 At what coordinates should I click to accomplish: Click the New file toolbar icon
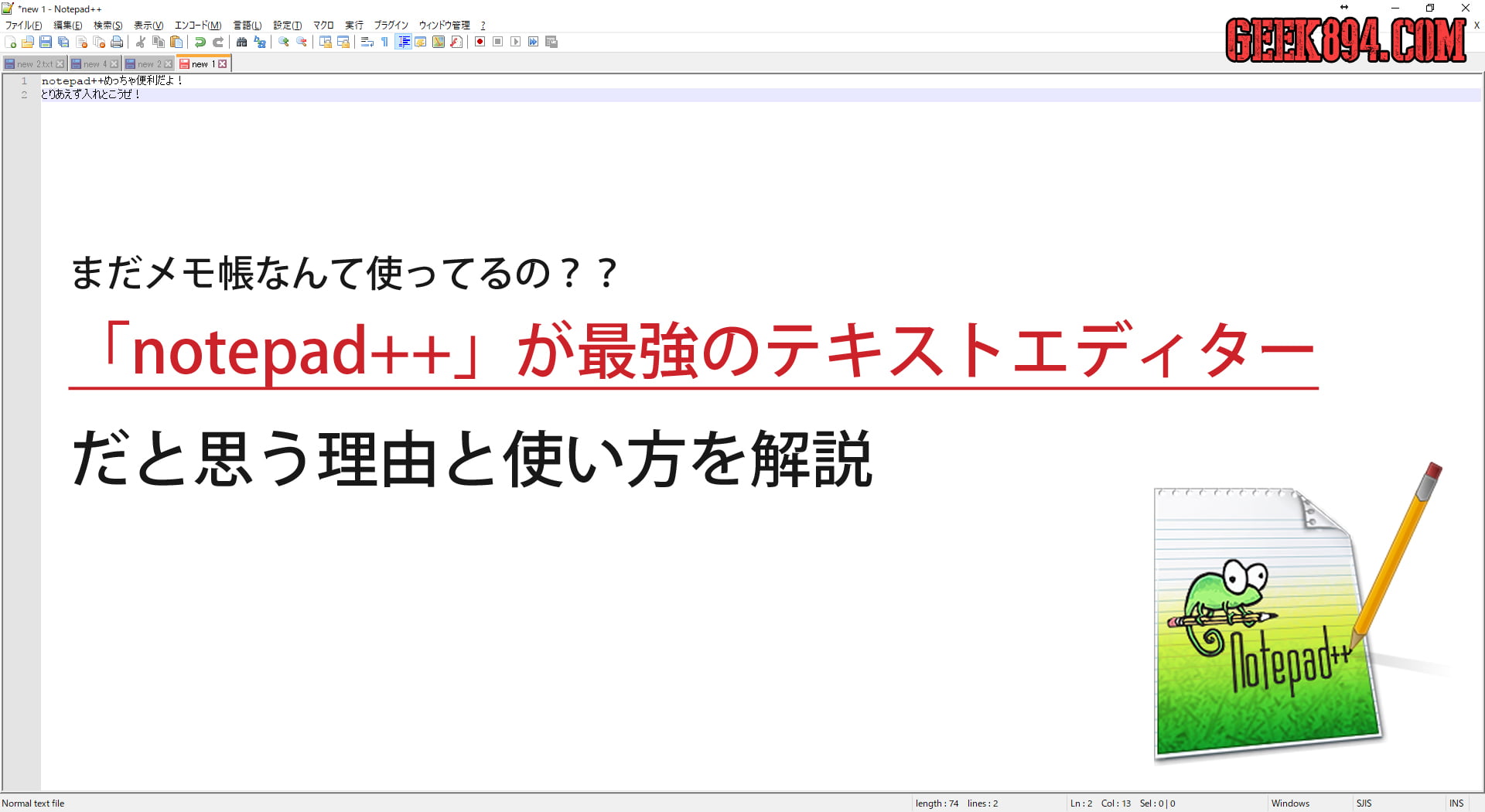pyautogui.click(x=11, y=42)
